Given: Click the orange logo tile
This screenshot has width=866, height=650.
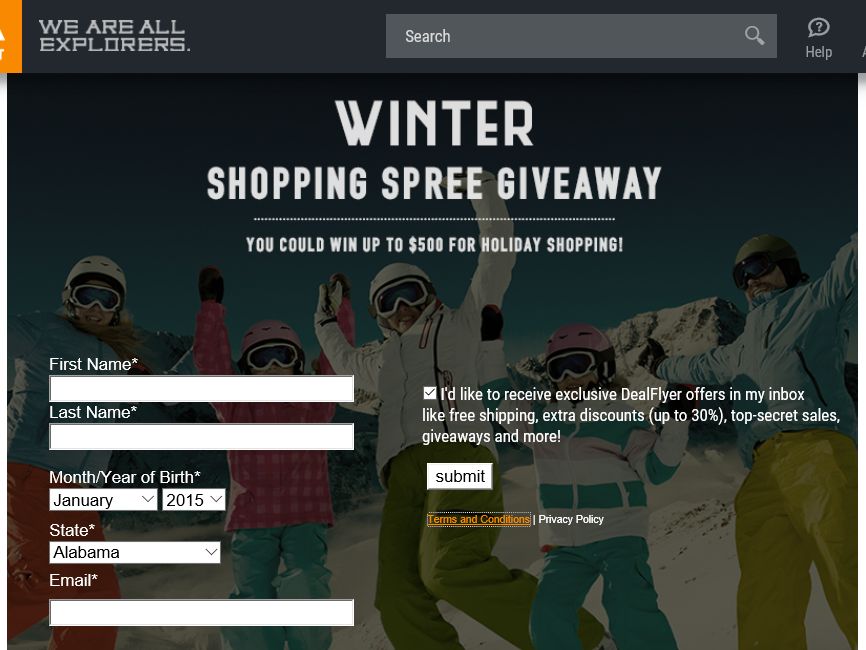Looking at the screenshot, I should (x=10, y=36).
